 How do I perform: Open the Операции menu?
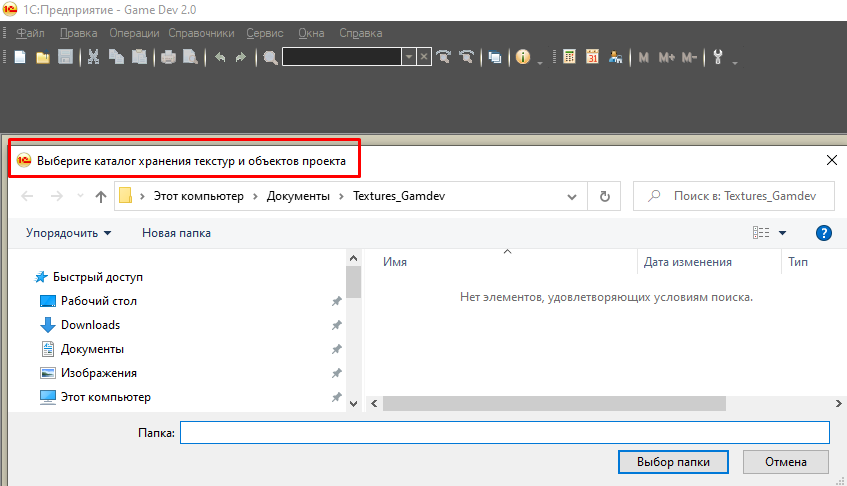(134, 33)
